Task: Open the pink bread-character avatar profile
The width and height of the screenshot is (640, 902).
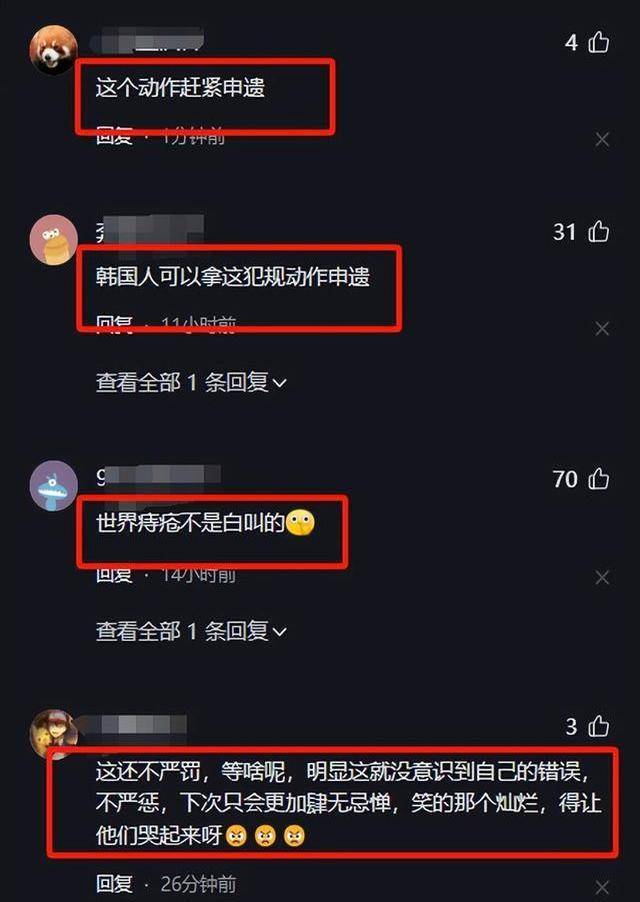Action: 53,239
